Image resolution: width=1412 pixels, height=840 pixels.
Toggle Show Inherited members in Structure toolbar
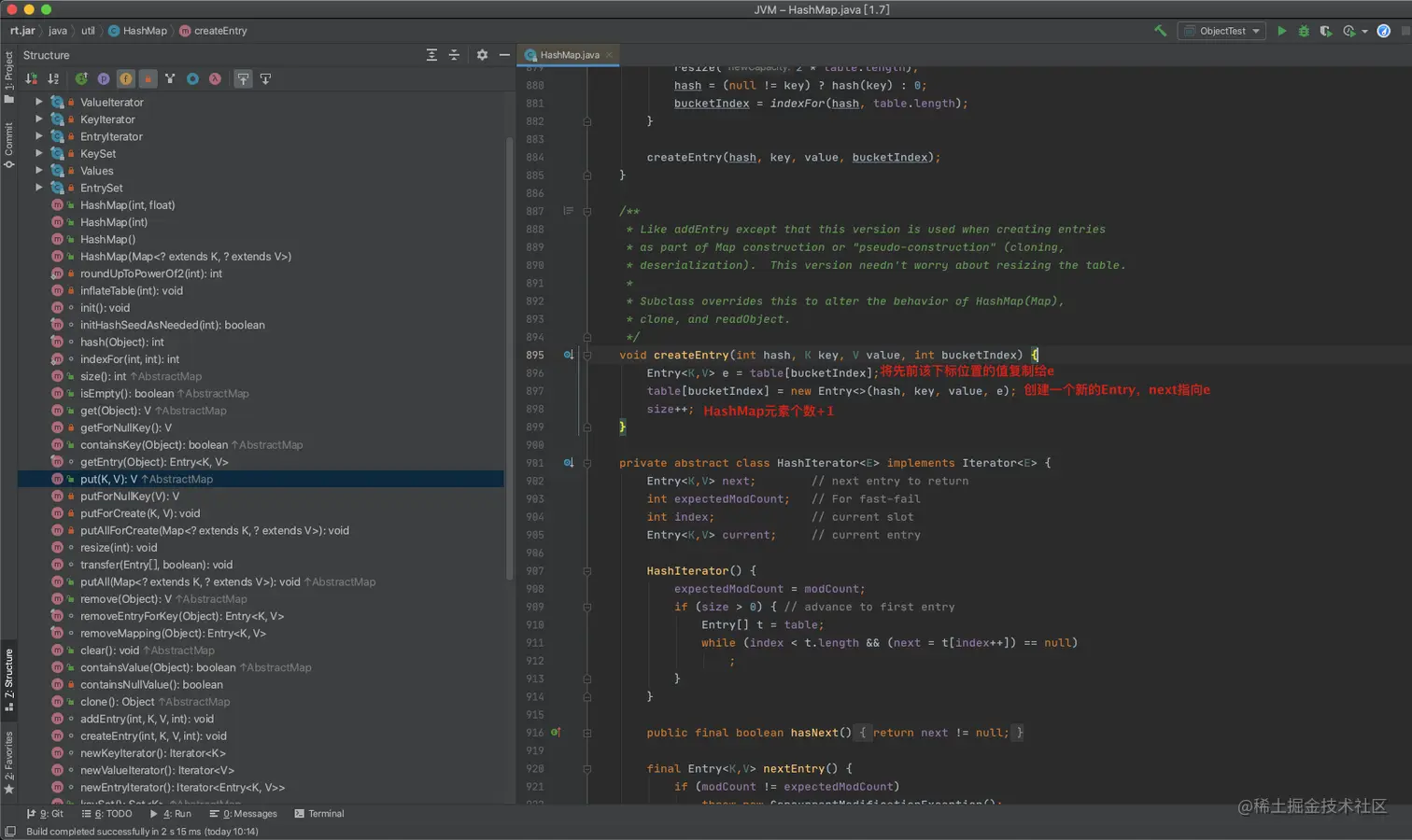[x=81, y=79]
